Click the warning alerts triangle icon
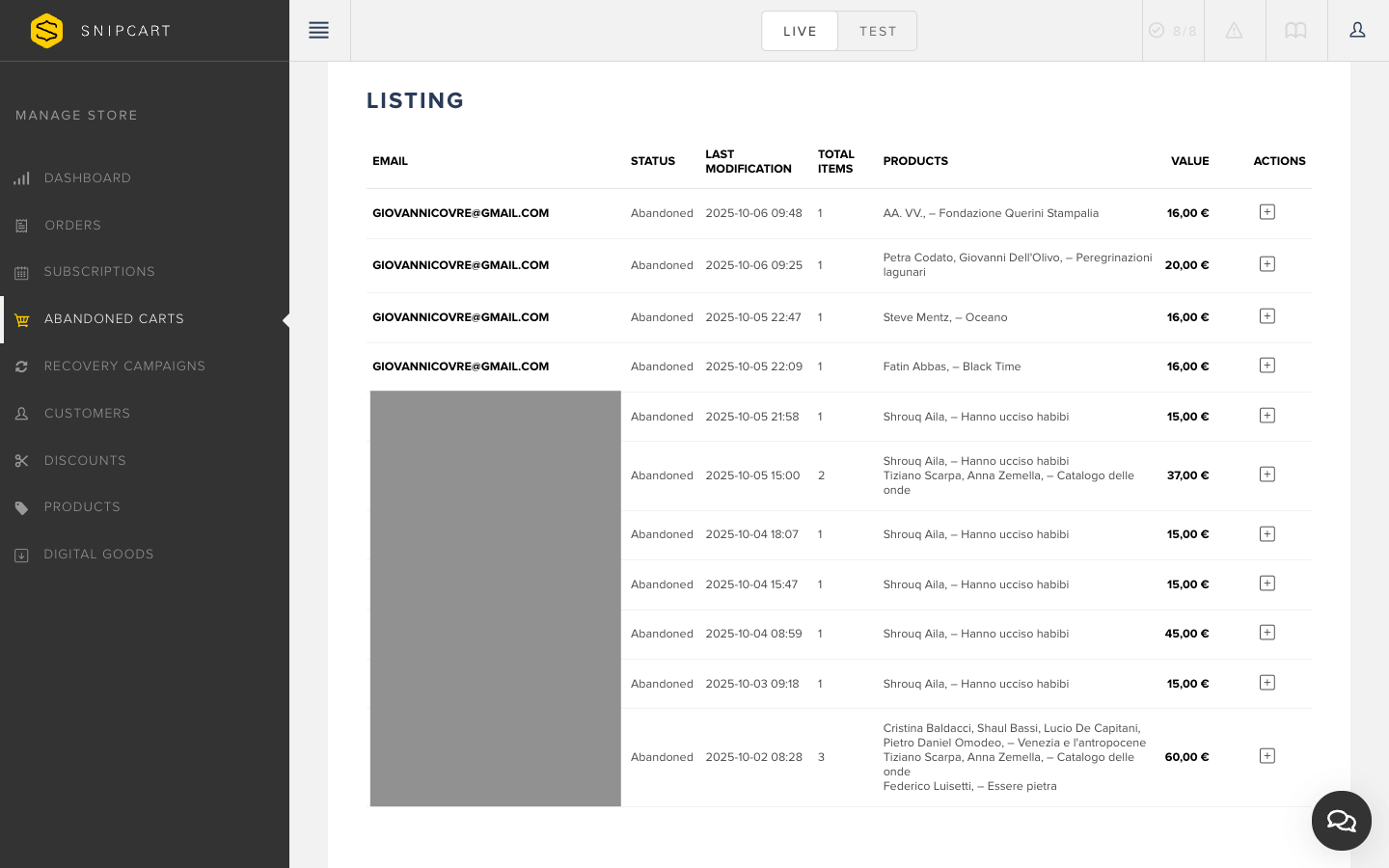 click(x=1234, y=31)
